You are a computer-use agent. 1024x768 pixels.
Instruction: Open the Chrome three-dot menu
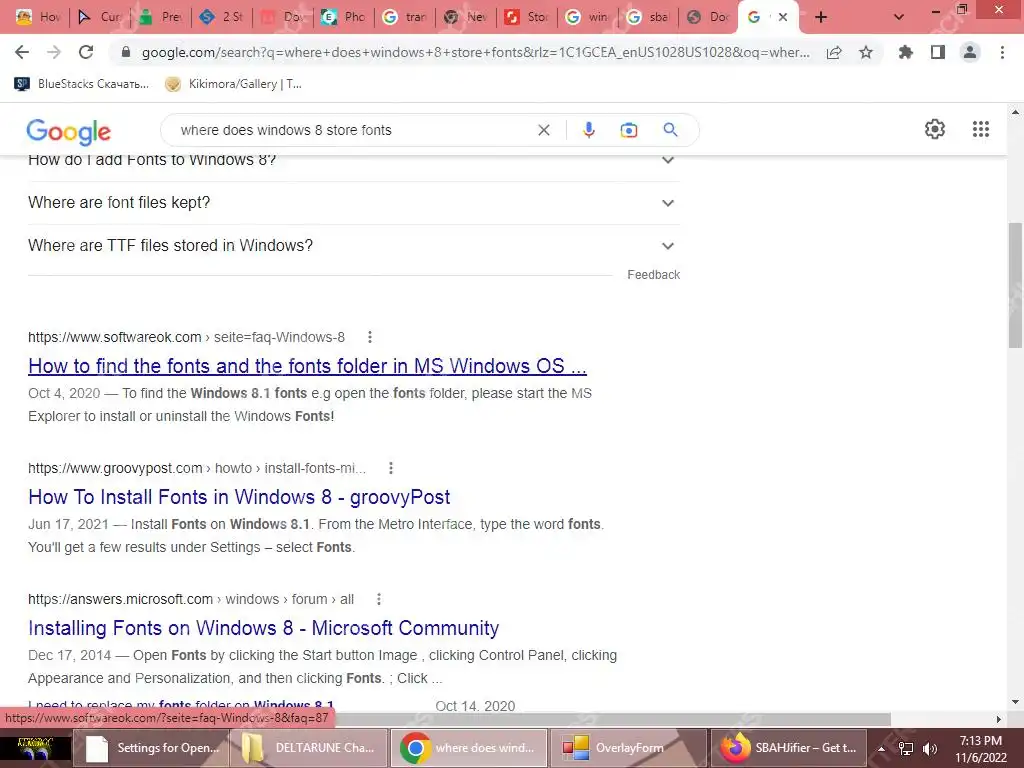tap(1002, 52)
